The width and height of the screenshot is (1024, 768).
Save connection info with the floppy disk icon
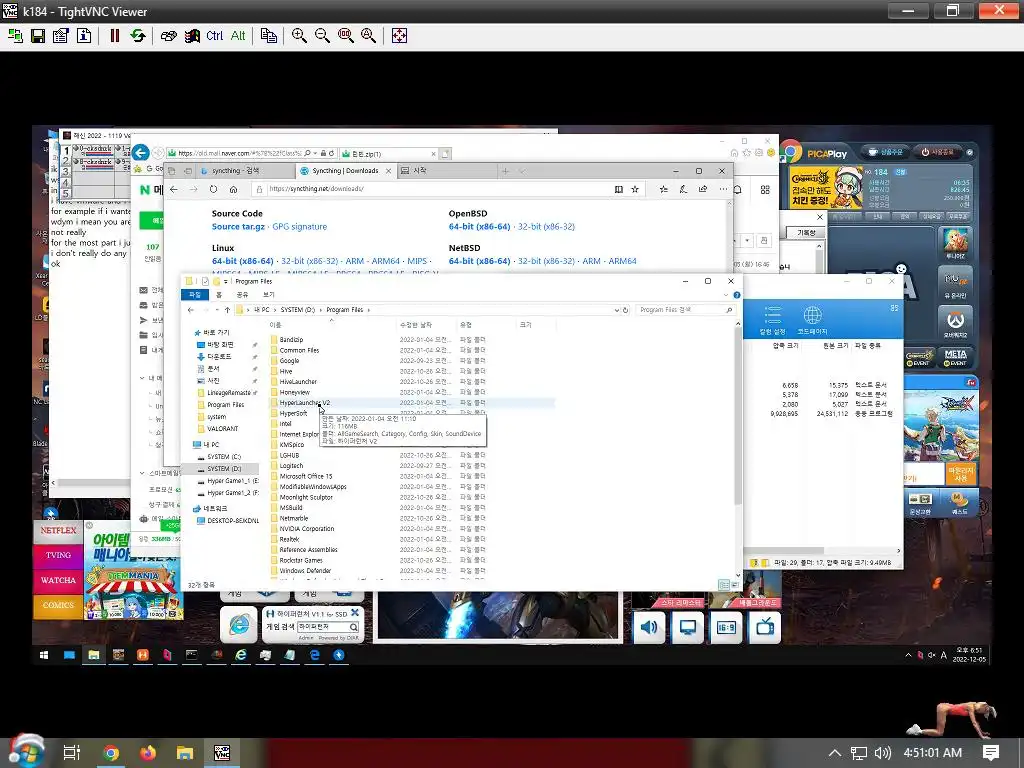pyautogui.click(x=38, y=36)
